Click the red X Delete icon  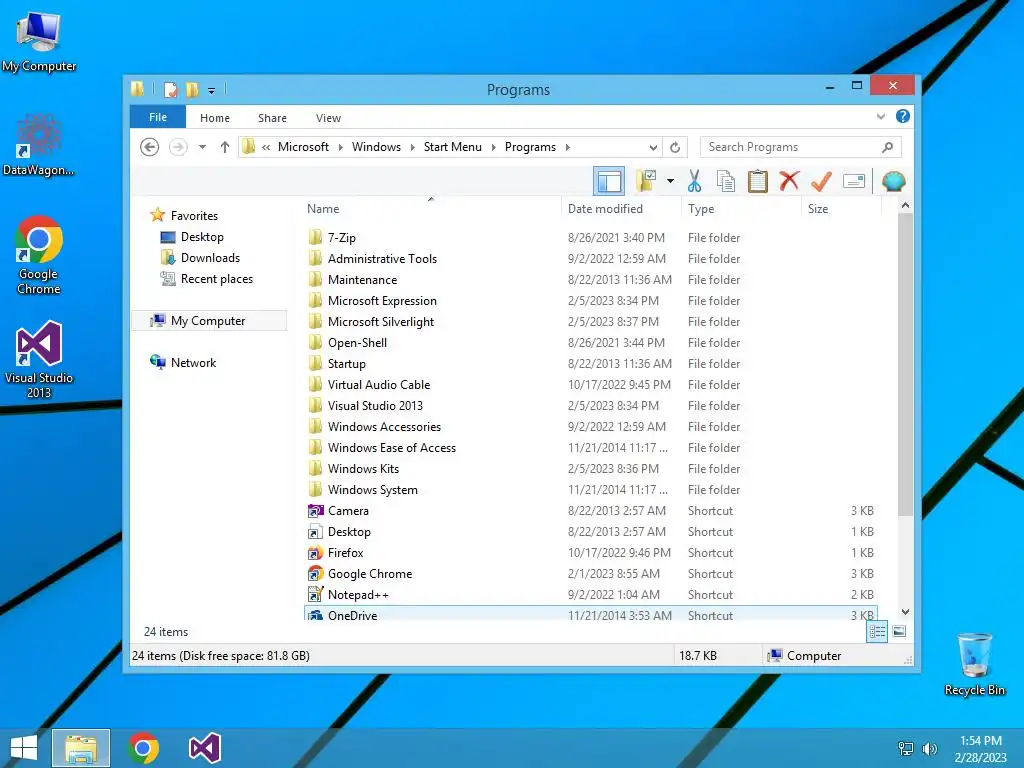click(x=789, y=181)
